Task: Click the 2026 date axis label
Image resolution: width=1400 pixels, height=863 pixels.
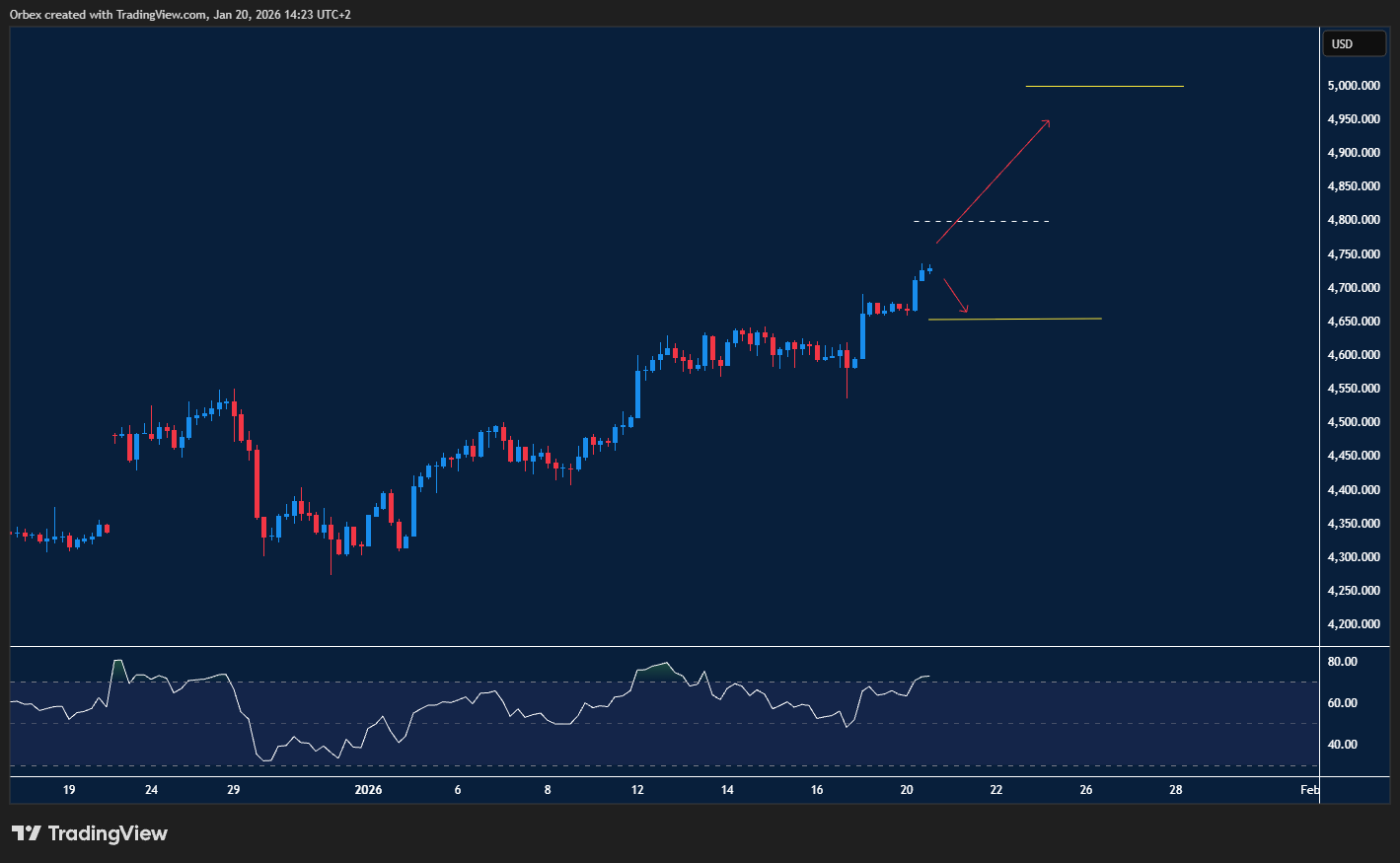Action: (x=368, y=790)
